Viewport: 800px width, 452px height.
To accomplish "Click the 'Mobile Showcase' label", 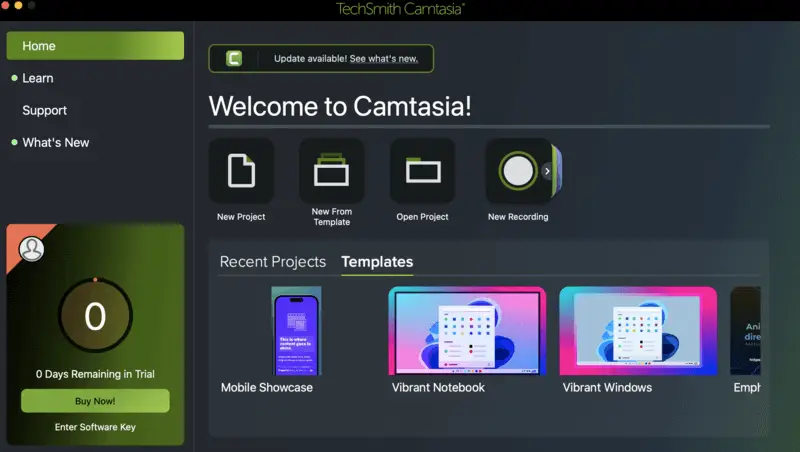I will pos(267,388).
